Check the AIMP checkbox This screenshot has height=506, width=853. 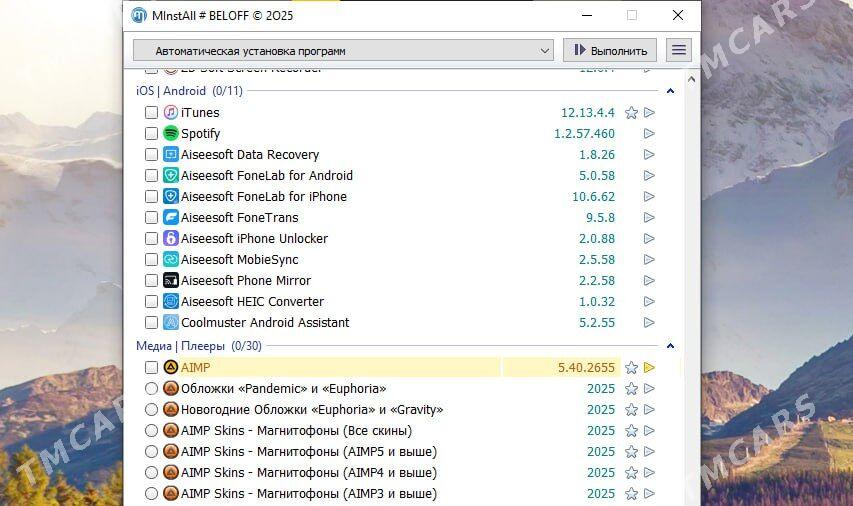click(151, 367)
